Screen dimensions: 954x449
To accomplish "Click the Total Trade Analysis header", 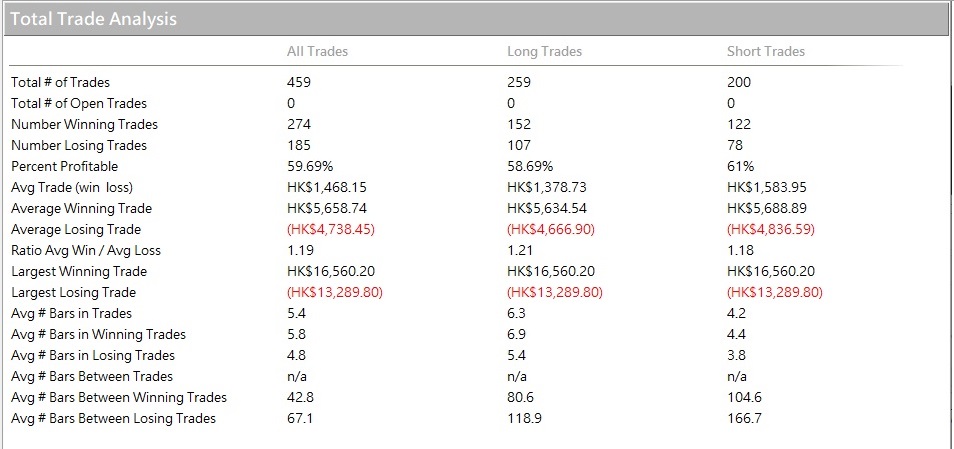I will (93, 19).
